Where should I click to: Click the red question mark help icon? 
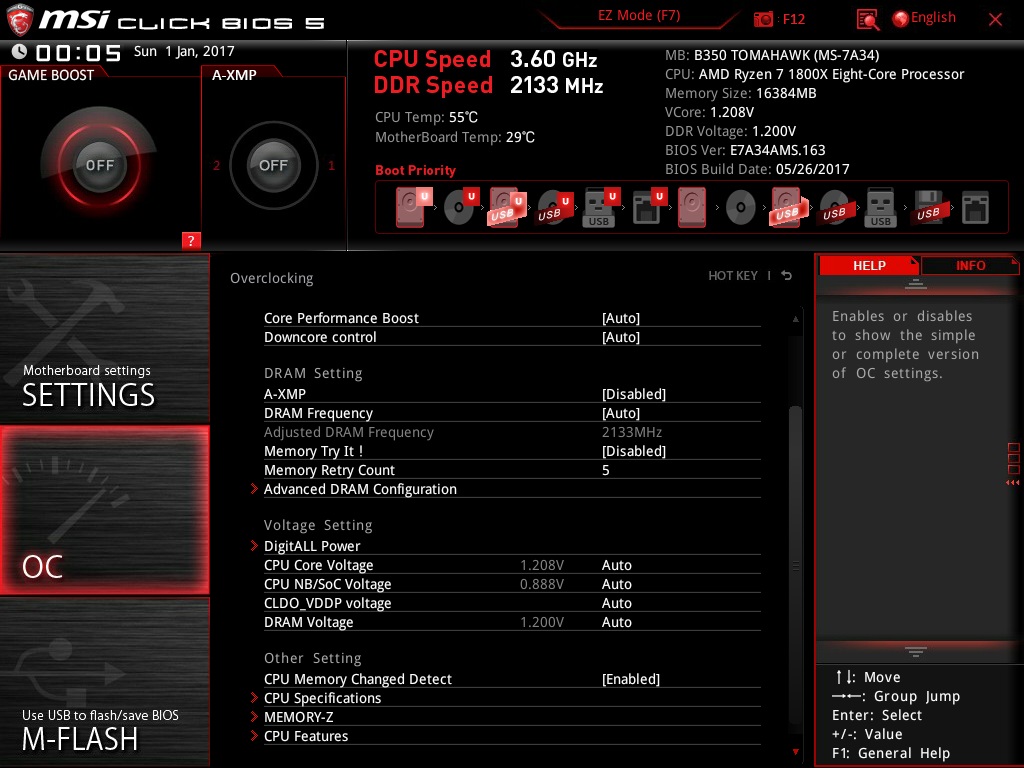click(191, 240)
